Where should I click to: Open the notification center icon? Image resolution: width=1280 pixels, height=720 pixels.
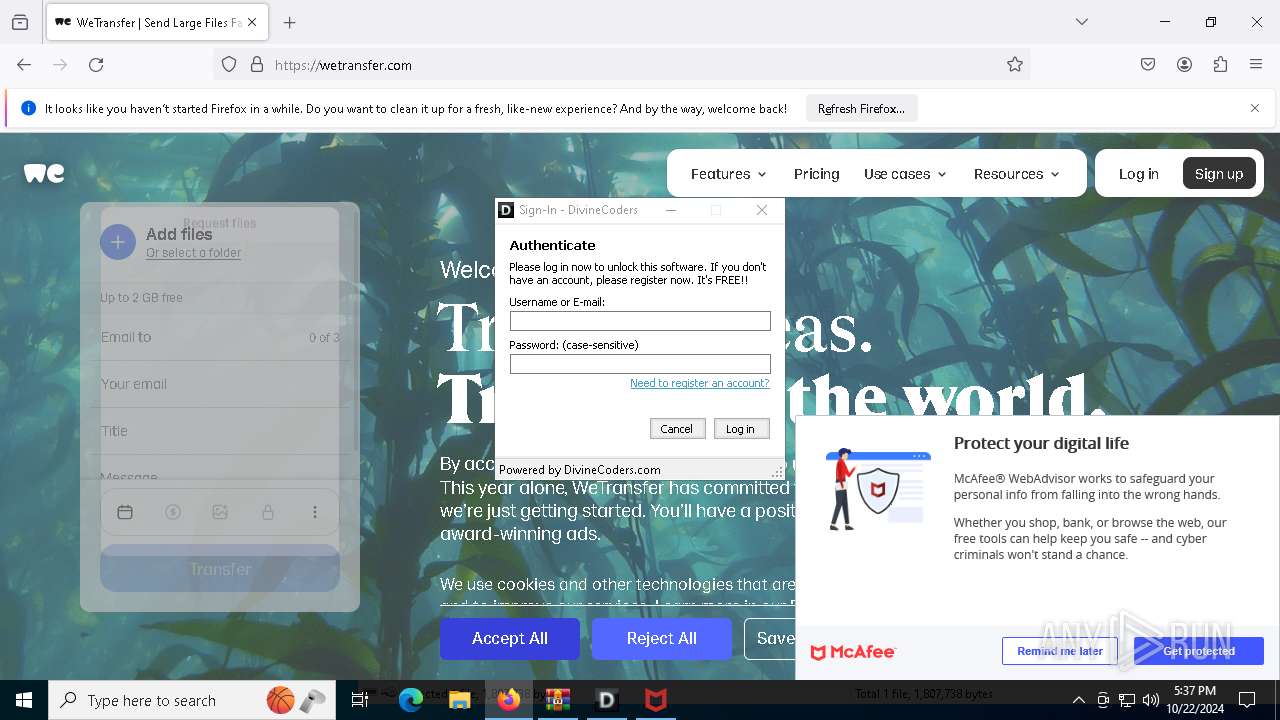click(1247, 700)
